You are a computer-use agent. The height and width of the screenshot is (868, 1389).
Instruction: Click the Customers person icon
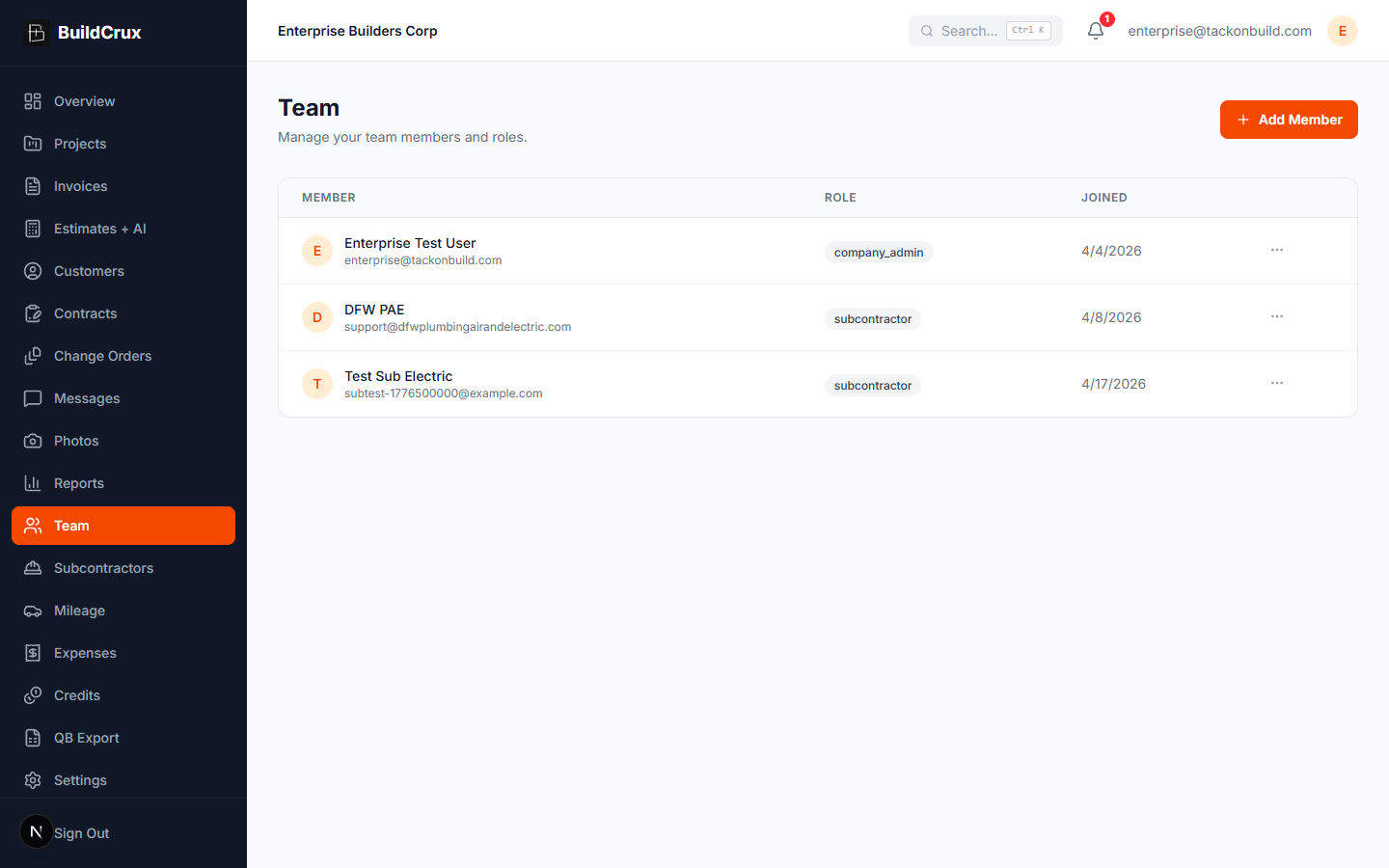coord(33,271)
